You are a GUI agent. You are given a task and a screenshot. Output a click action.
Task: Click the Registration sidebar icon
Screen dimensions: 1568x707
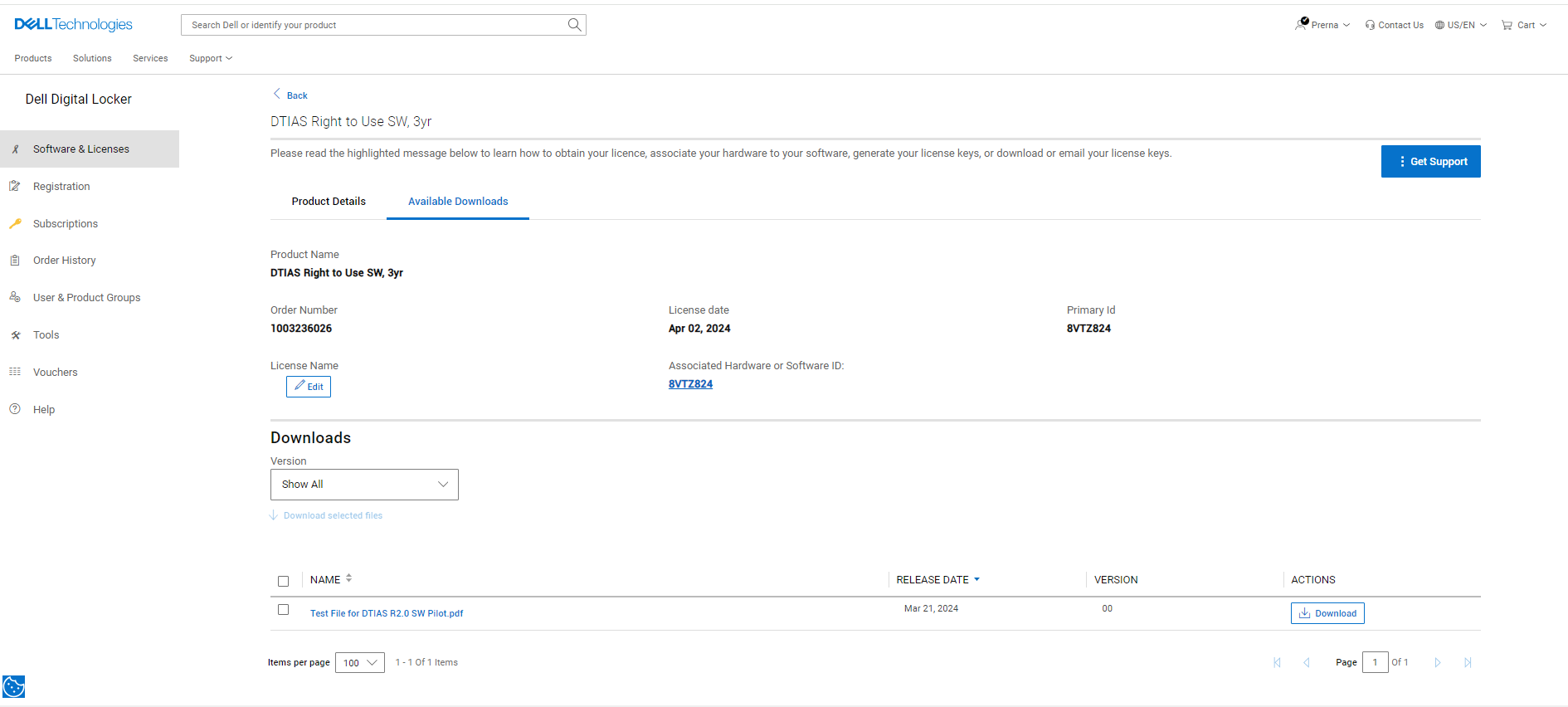pos(15,187)
